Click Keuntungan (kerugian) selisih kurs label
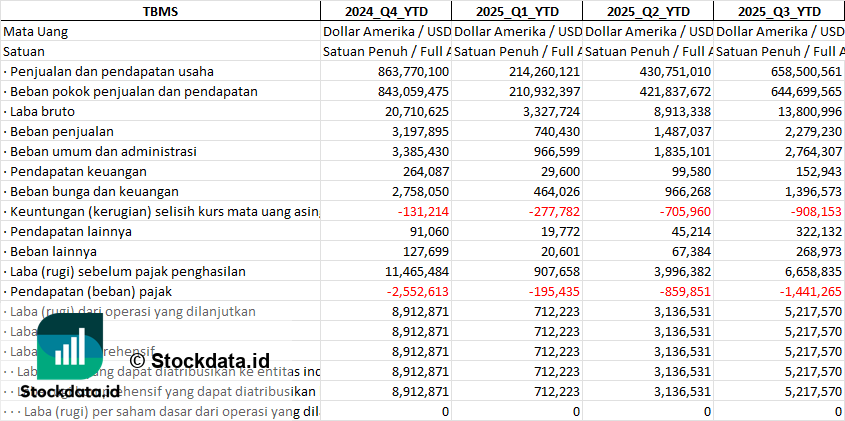 [161, 211]
